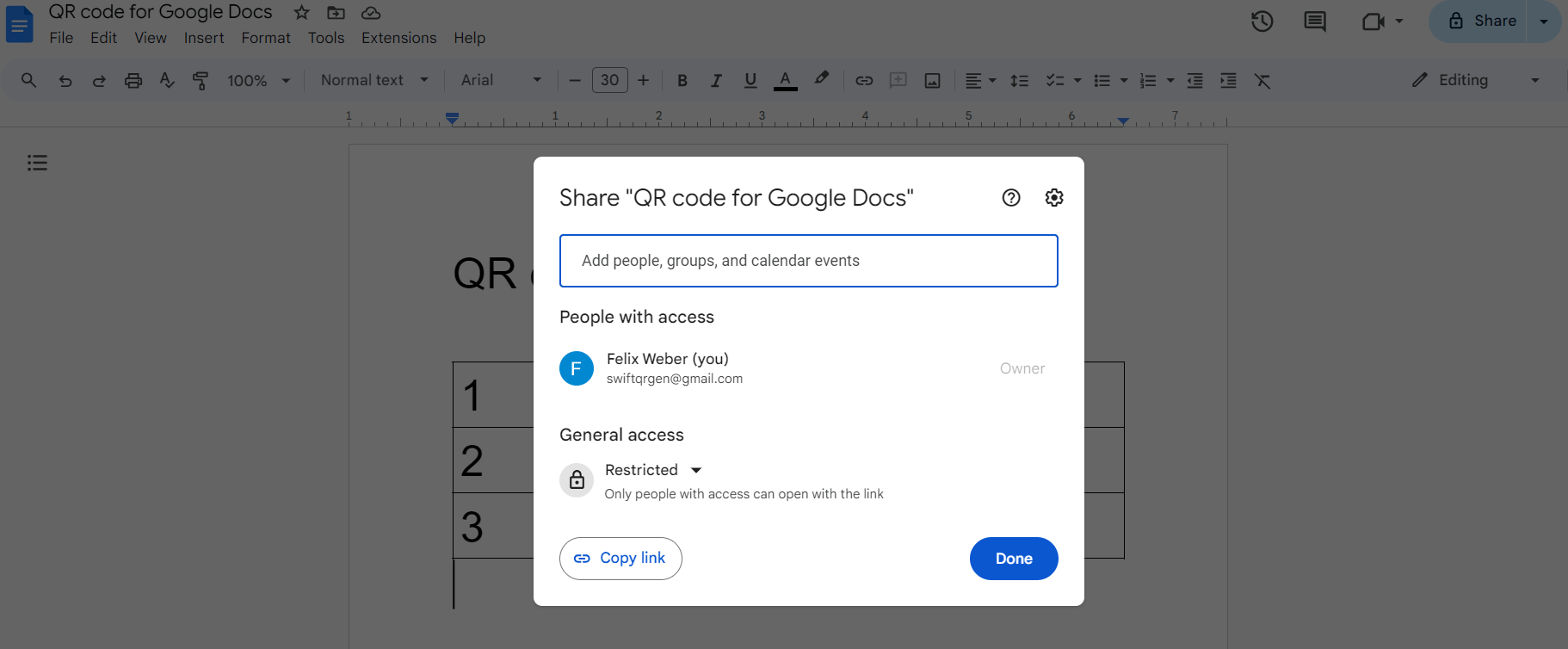This screenshot has width=1568, height=649.
Task: Open the Extensions menu
Action: click(x=399, y=38)
